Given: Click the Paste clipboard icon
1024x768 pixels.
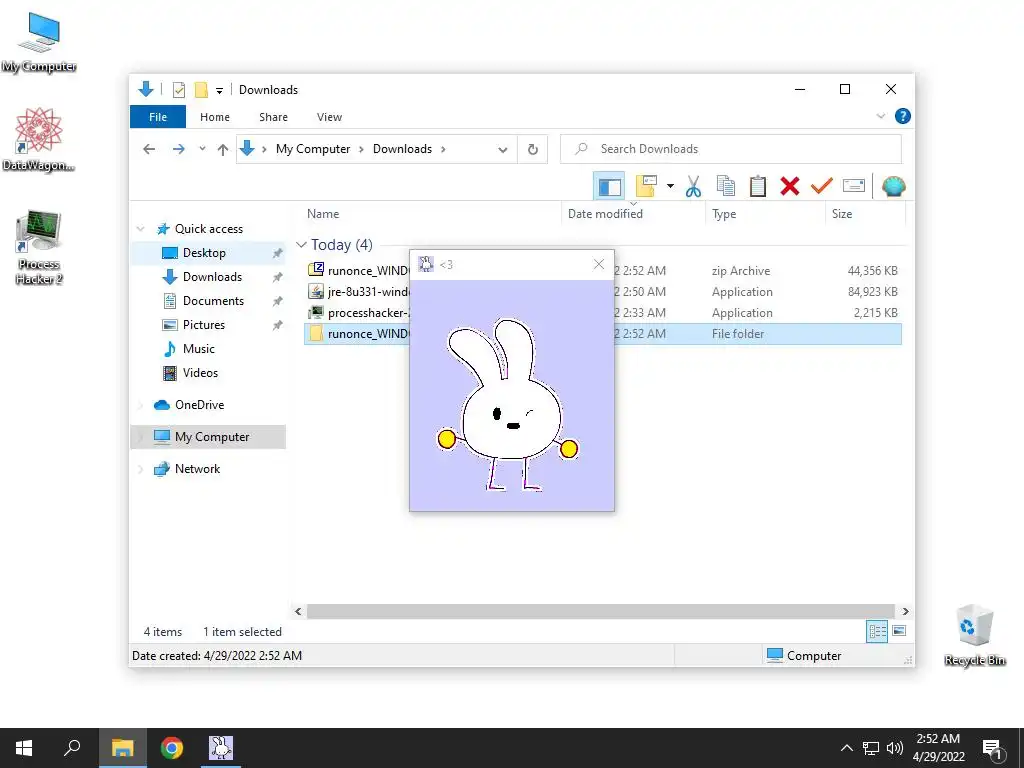Looking at the screenshot, I should tap(758, 187).
